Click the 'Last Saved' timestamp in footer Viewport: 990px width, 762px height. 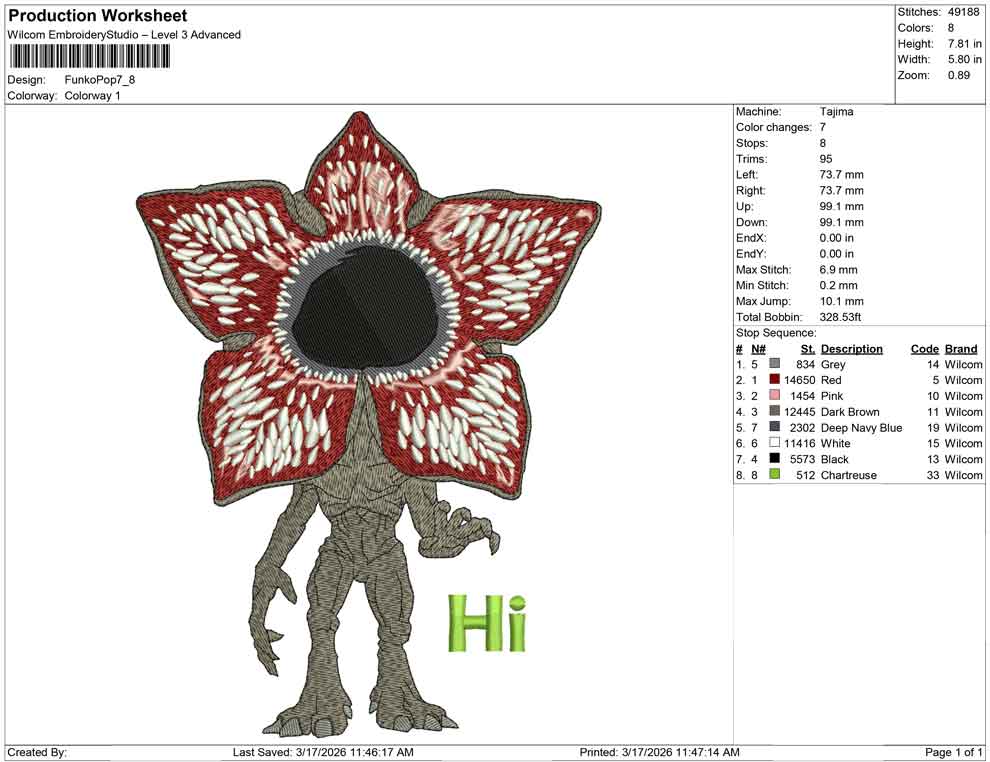coord(323,752)
